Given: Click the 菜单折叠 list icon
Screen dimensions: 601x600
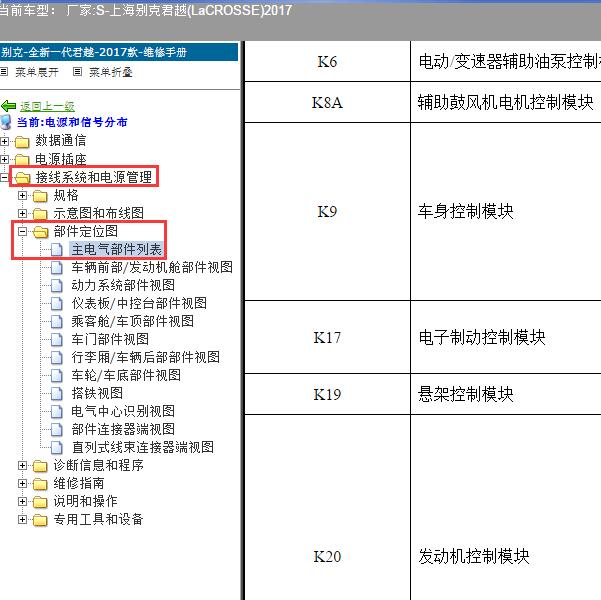Looking at the screenshot, I should (x=77, y=71).
